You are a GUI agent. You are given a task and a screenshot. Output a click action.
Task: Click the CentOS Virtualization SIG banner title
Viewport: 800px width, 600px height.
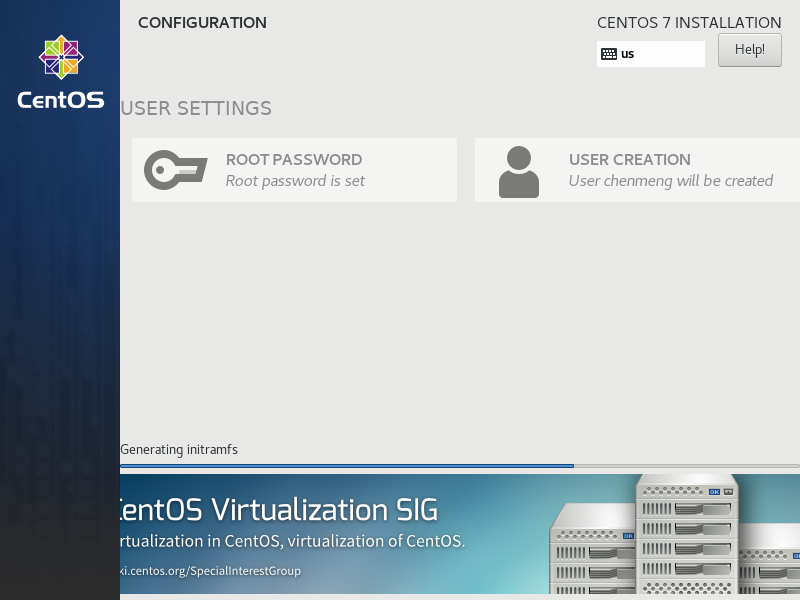tap(280, 510)
